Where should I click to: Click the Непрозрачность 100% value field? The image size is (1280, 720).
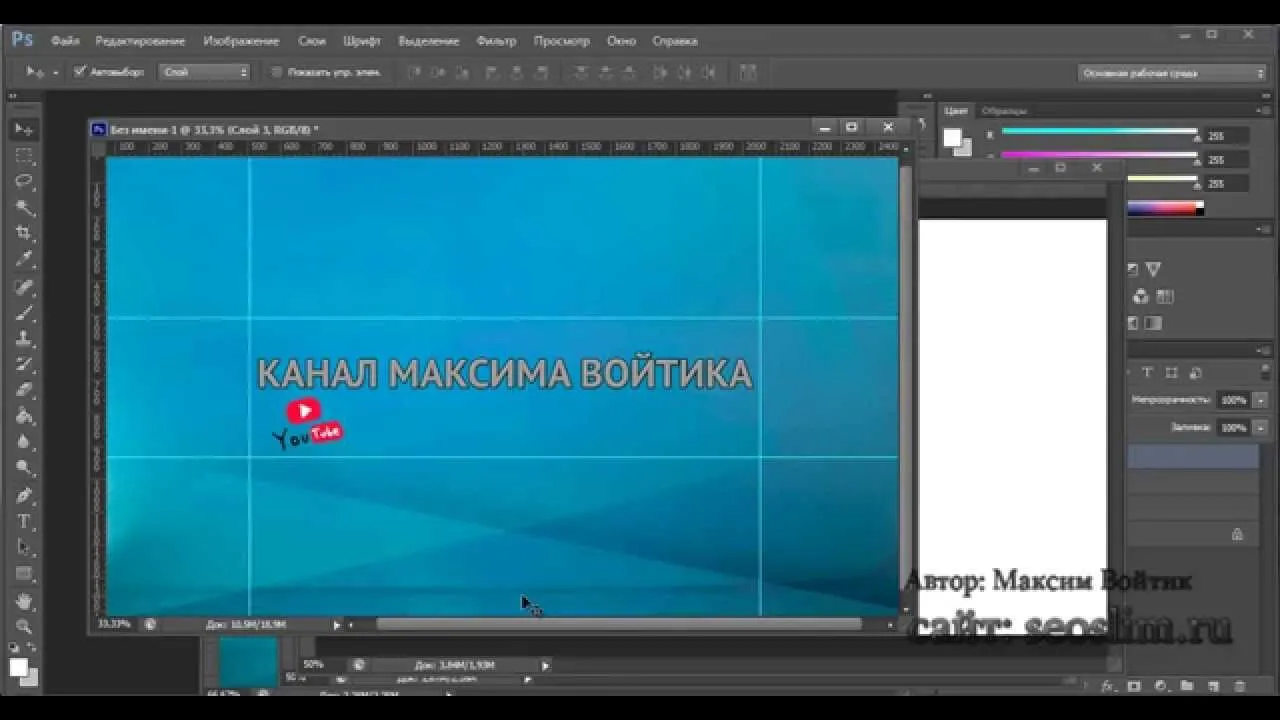(x=1234, y=400)
